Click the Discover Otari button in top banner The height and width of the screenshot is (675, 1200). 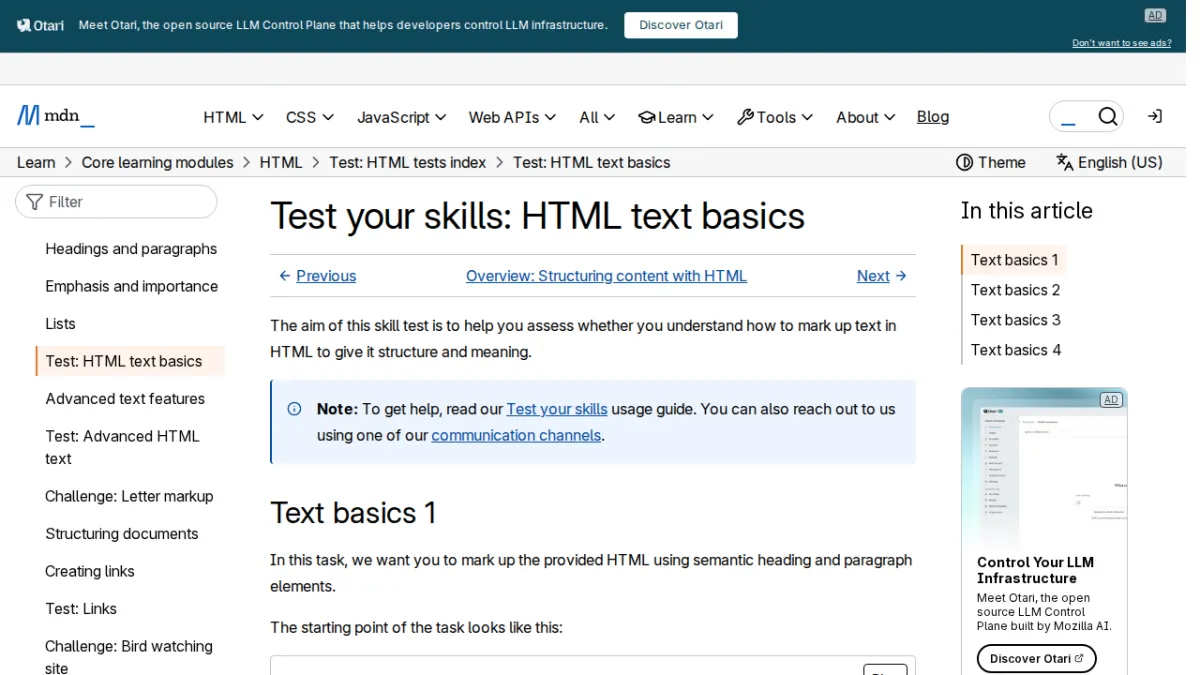[x=681, y=25]
